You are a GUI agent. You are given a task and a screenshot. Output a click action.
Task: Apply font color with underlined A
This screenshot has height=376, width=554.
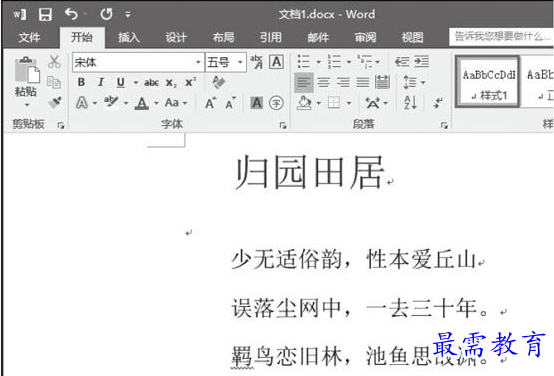142,103
